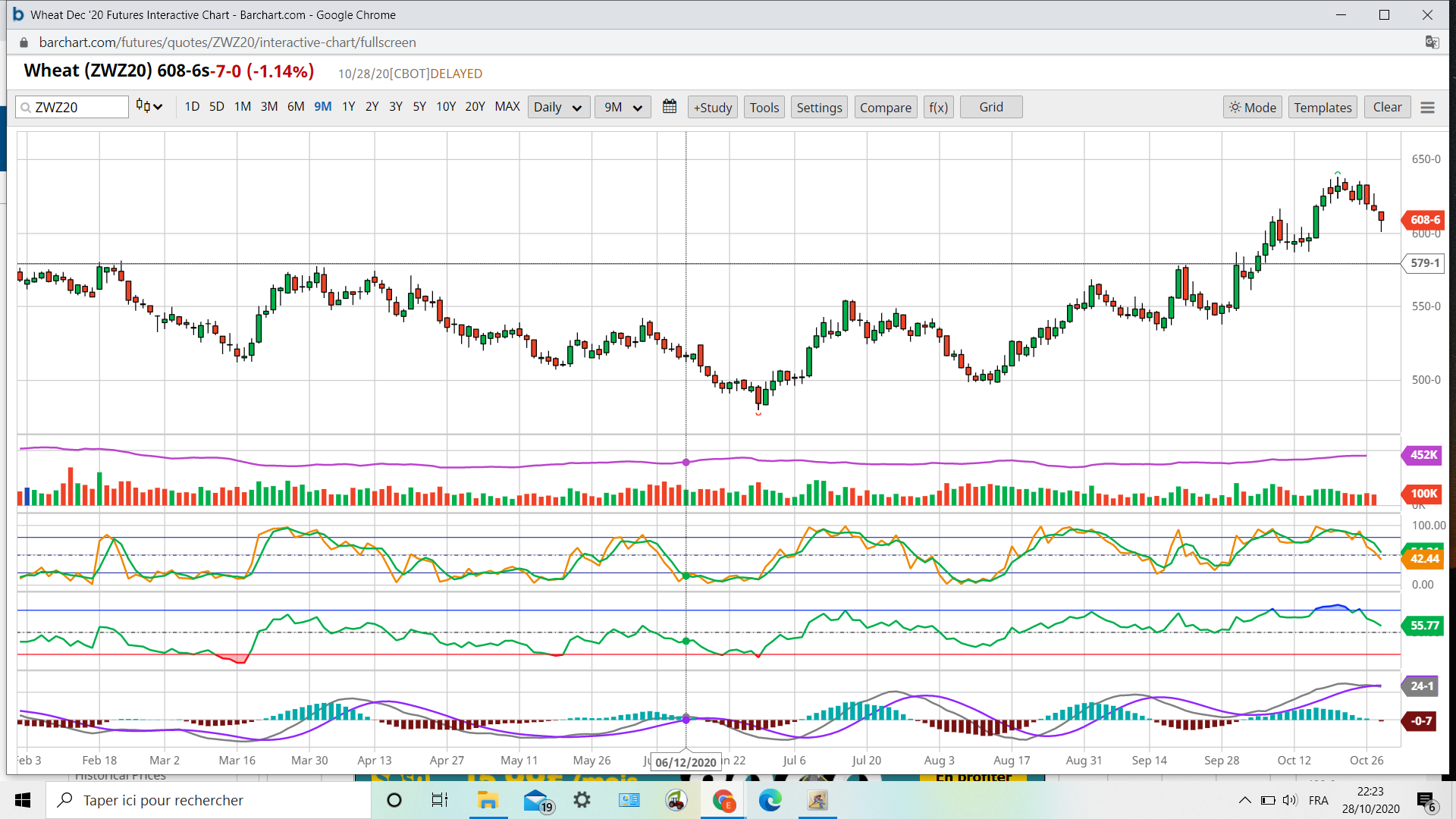The width and height of the screenshot is (1456, 819).
Task: Open the hamburger menu icon
Action: pyautogui.click(x=1427, y=108)
